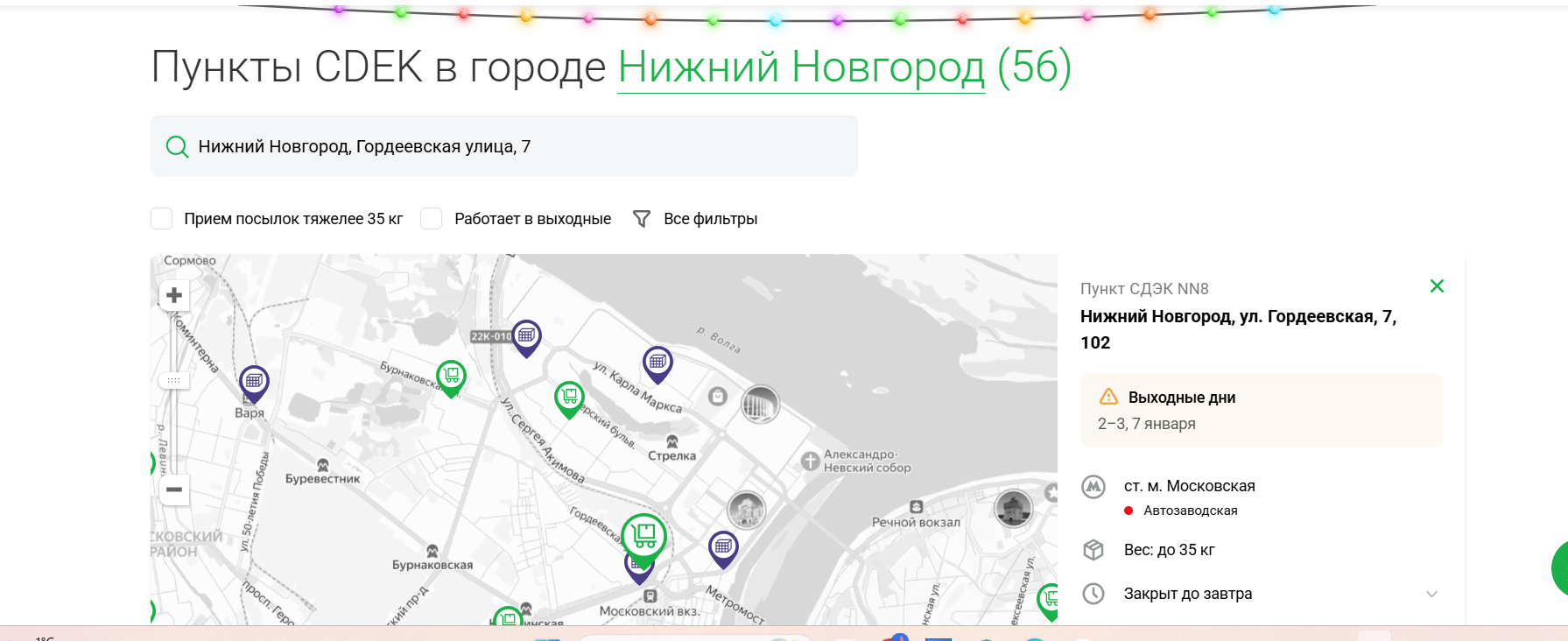Click the Речной вокзал map icon
Viewport: 1568px width, 641px height.
point(917,507)
